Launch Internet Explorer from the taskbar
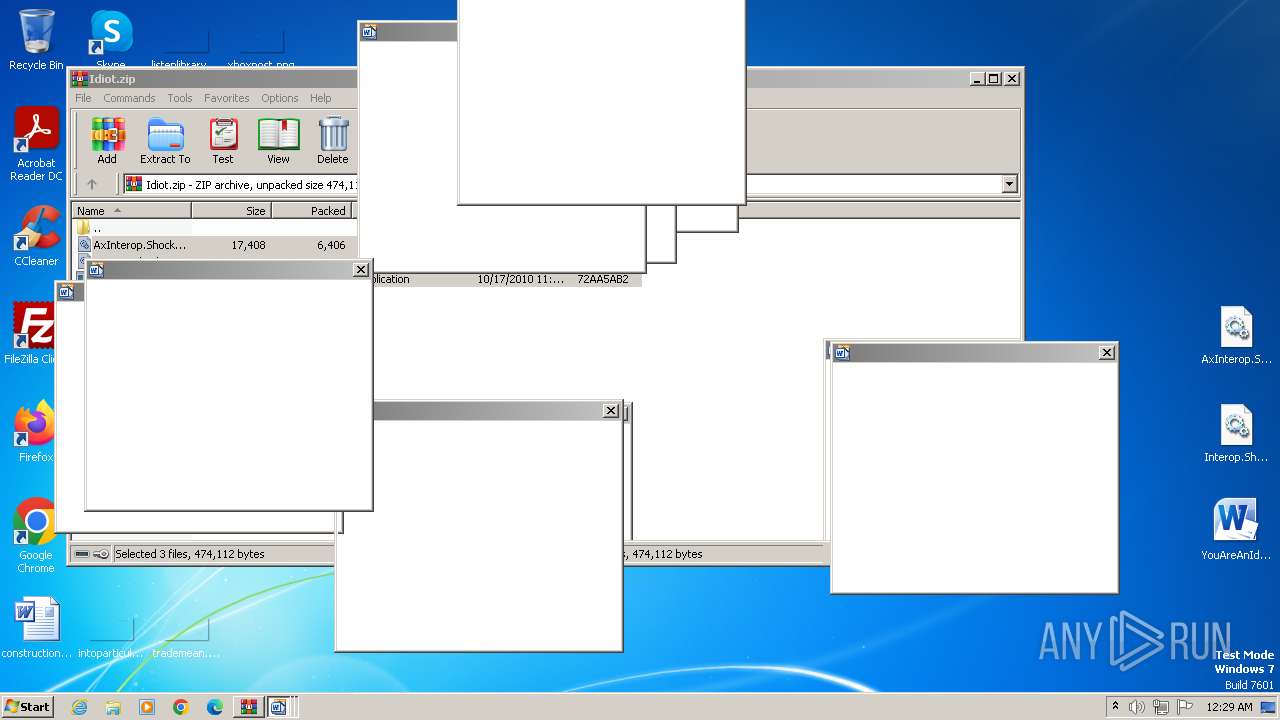Image resolution: width=1280 pixels, height=720 pixels. pos(79,707)
